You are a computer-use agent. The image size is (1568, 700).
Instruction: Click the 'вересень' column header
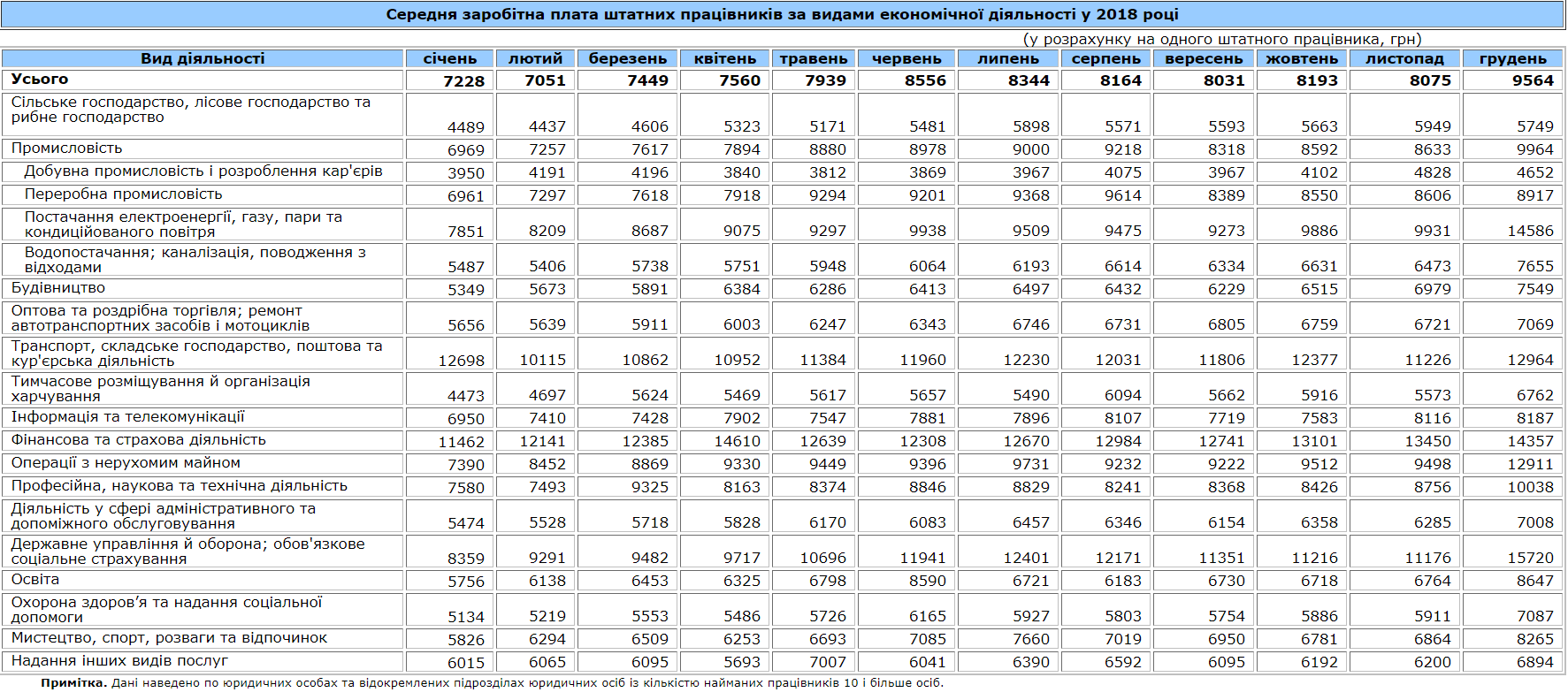pos(1204,58)
